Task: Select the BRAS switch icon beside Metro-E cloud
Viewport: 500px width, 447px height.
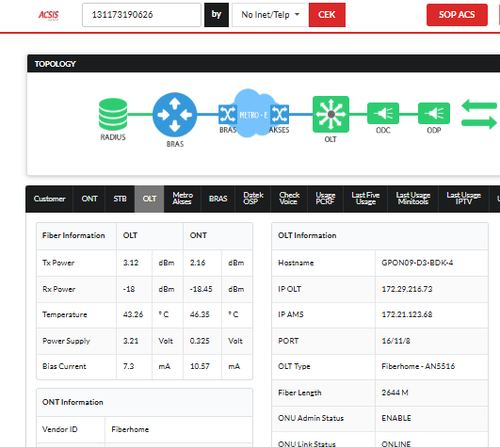Action: pos(227,115)
